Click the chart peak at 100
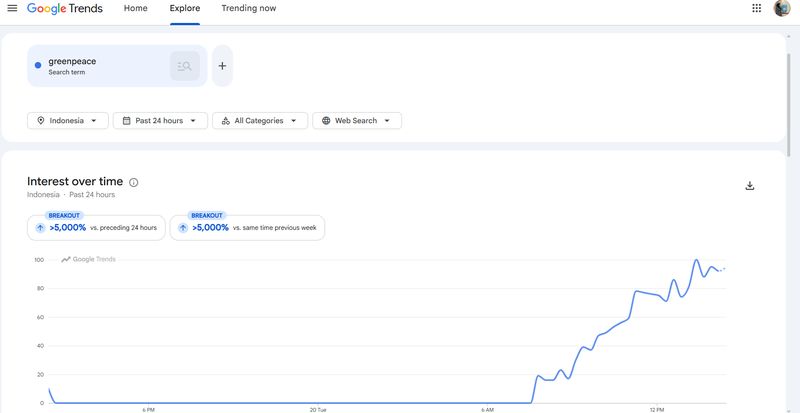 (x=696, y=260)
